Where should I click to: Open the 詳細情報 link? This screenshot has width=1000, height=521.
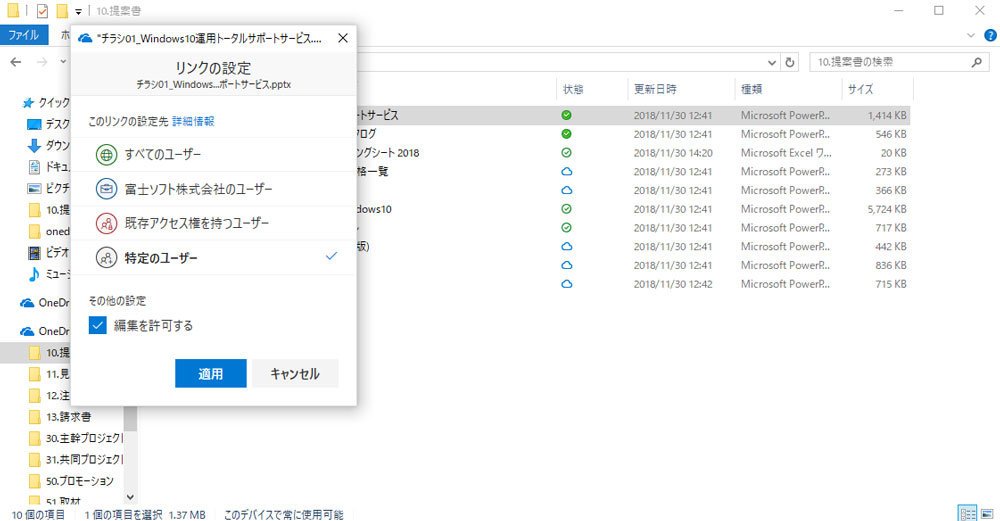pyautogui.click(x=193, y=121)
